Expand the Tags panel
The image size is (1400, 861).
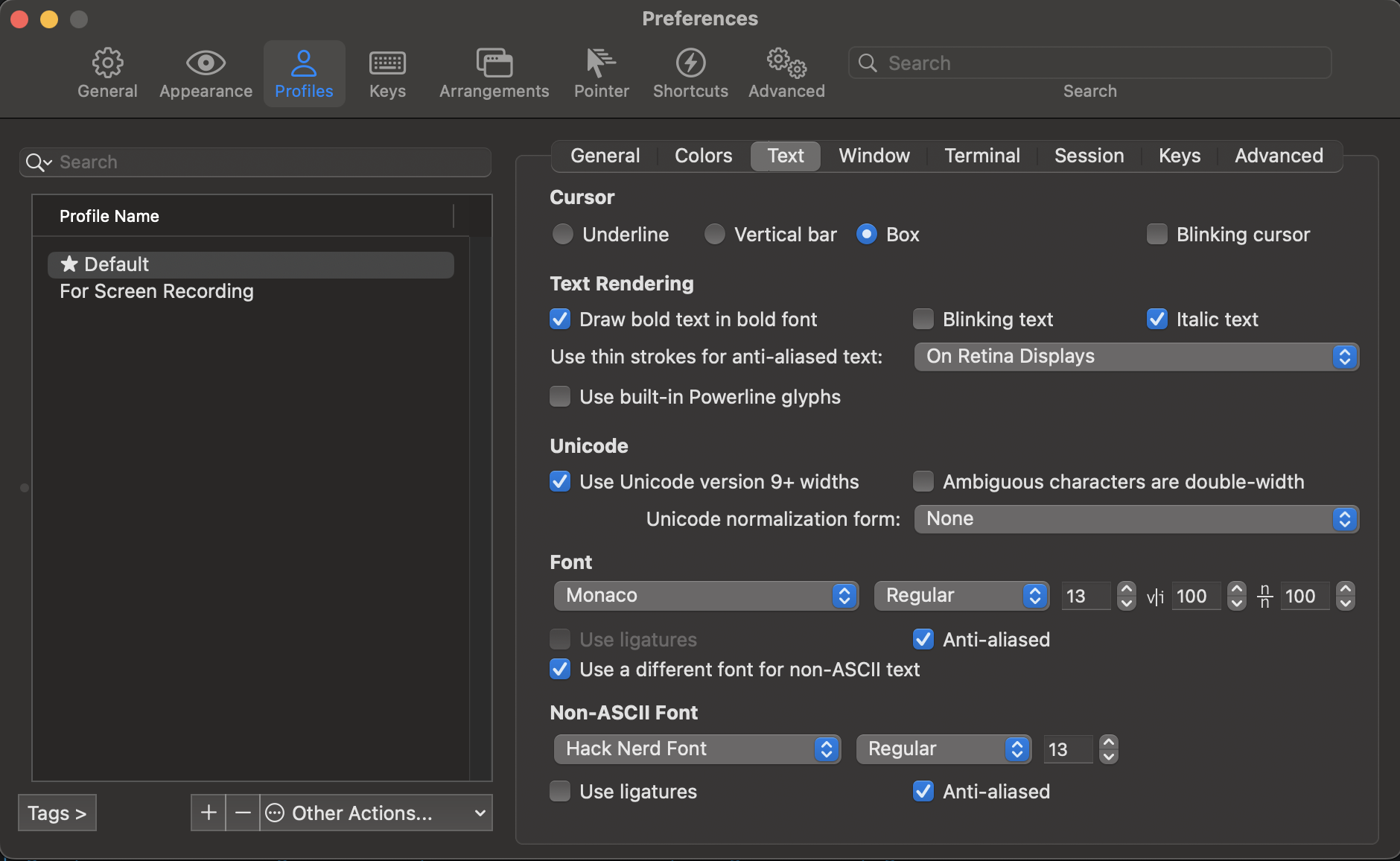(57, 813)
